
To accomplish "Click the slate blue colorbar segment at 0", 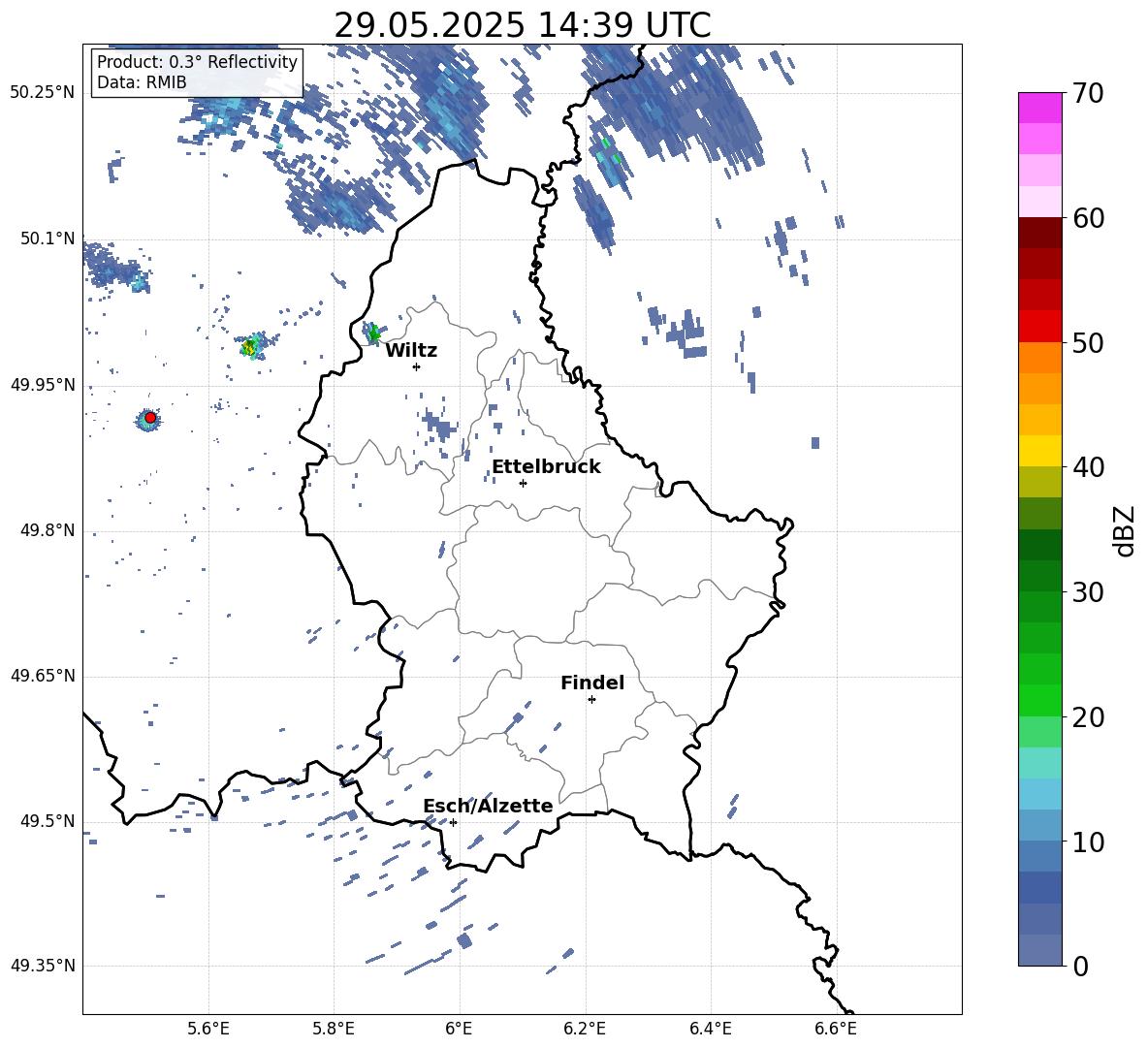I will (1039, 950).
